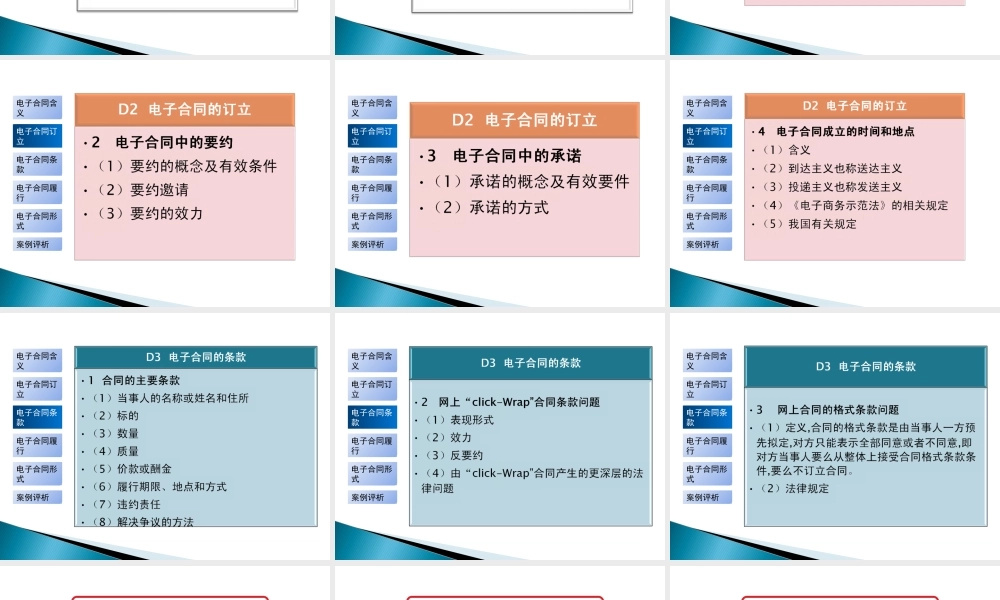The image size is (1000, 600).
Task: Click 电子合同含义 sidebar item on the right D3 slide
Action: [x=706, y=359]
